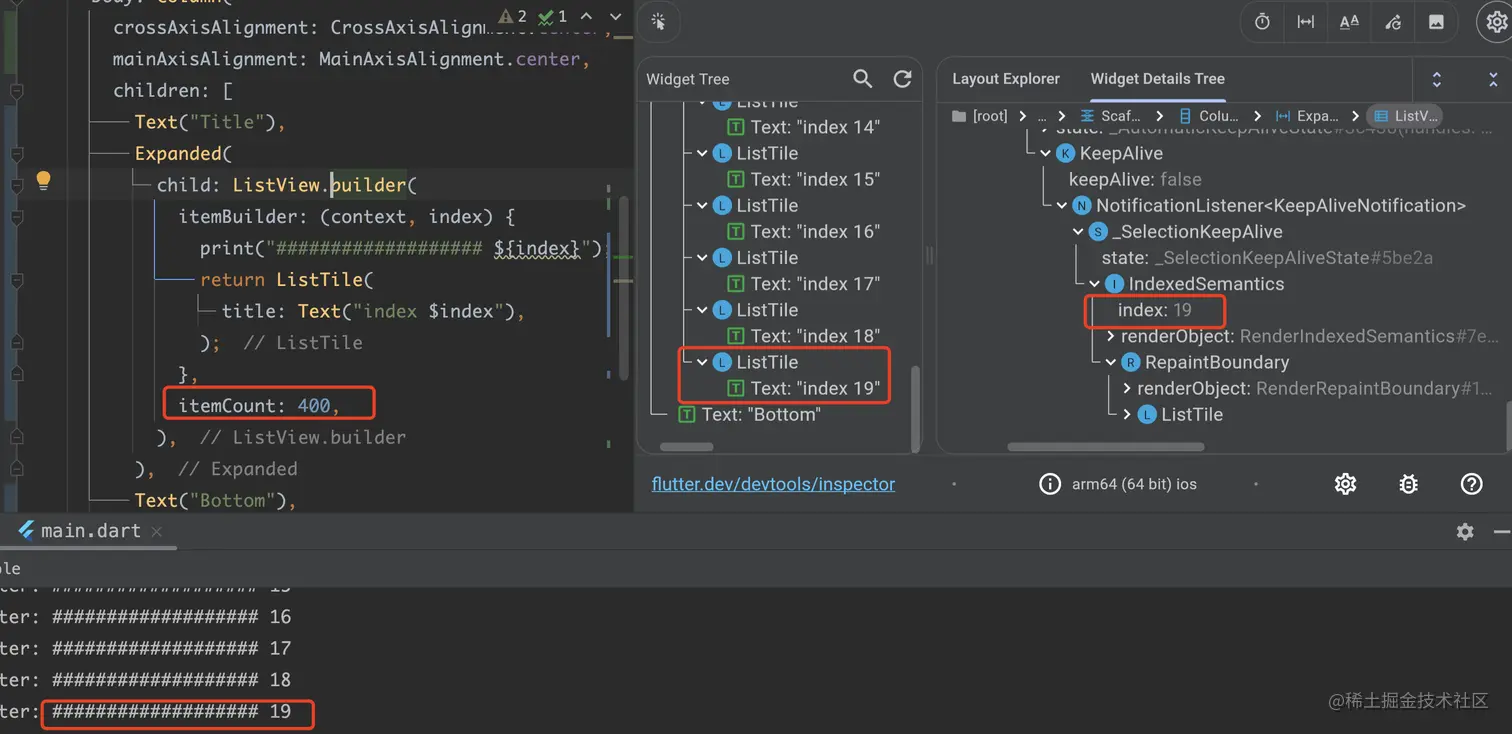Expand renderObject: RenderIndexedSemantics row
1512x734 pixels.
click(x=1111, y=336)
